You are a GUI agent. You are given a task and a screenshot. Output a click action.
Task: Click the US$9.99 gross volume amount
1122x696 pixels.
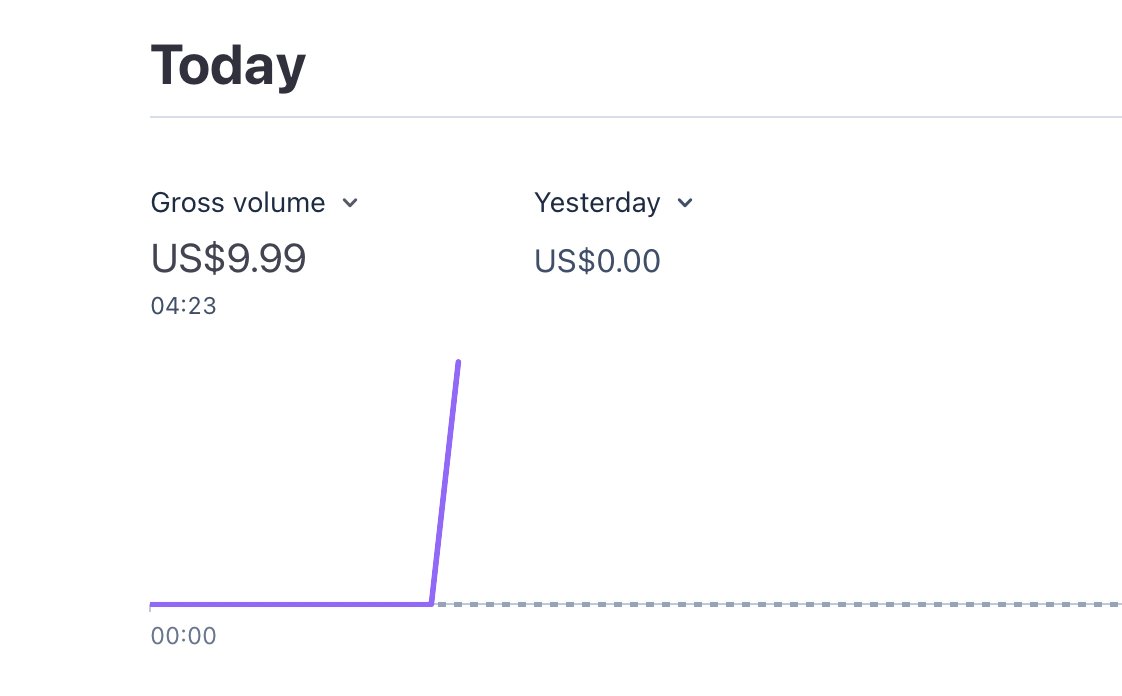tap(228, 258)
